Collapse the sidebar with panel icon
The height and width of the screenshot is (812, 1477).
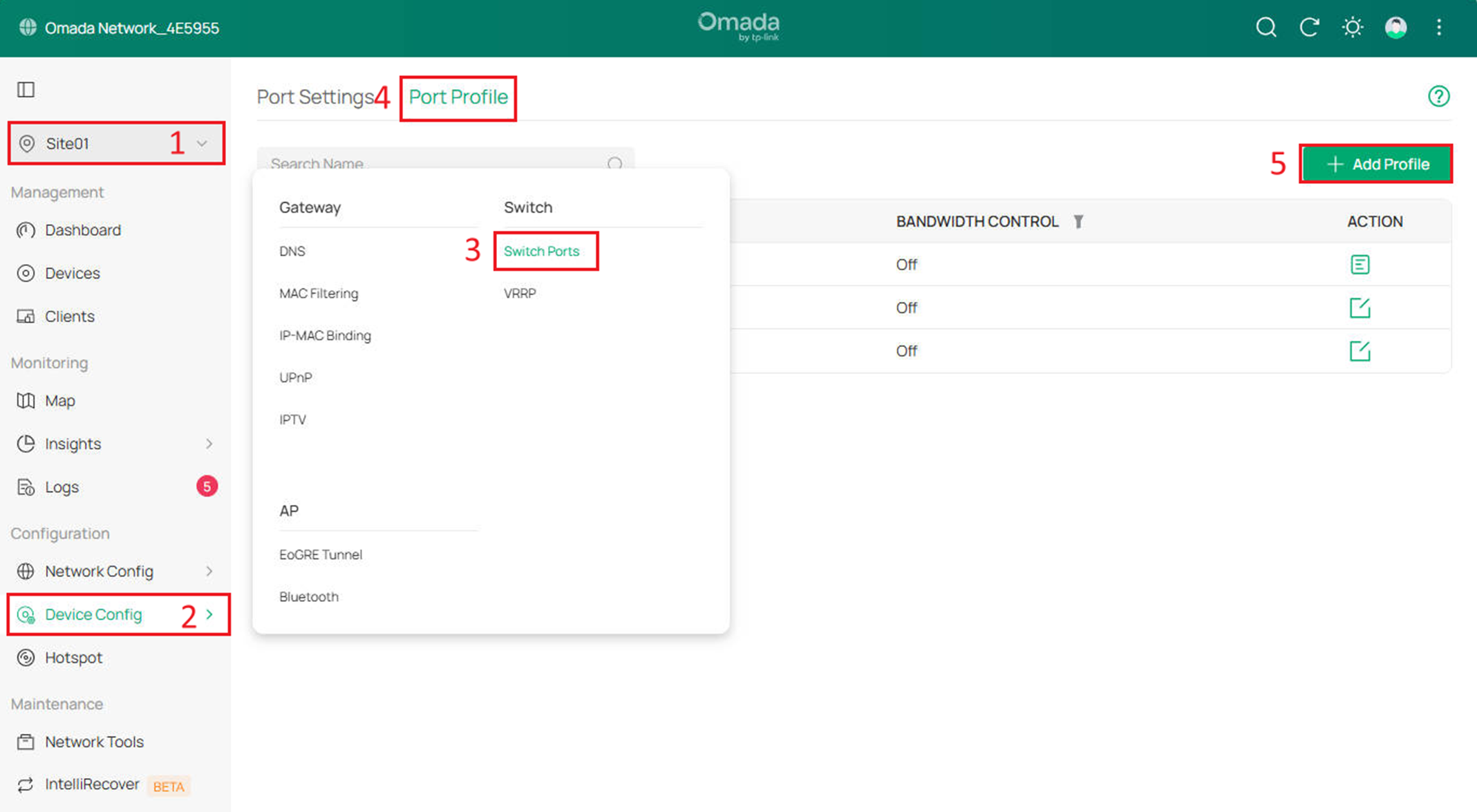tap(26, 90)
